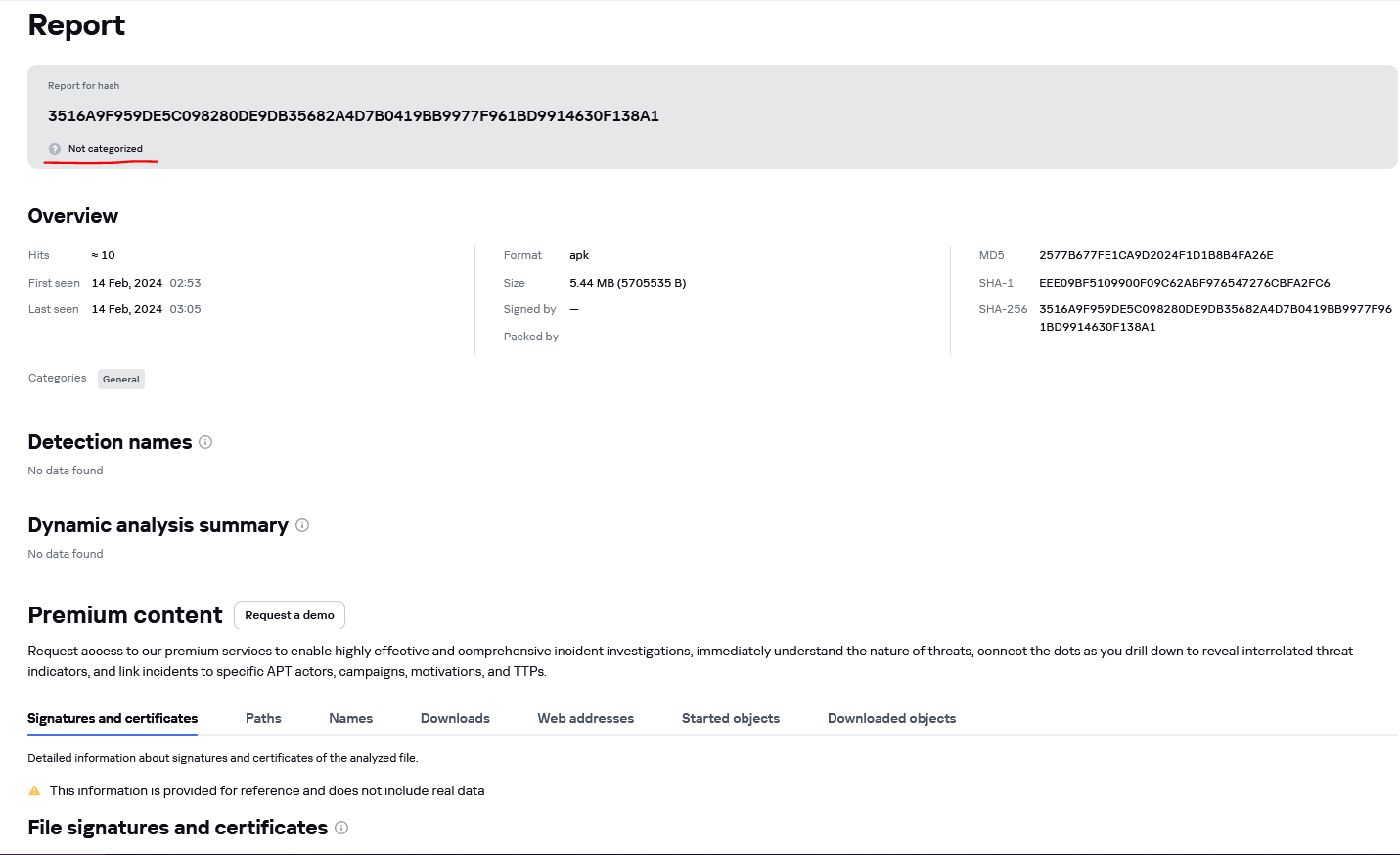The height and width of the screenshot is (855, 1400).
Task: Click the Request a demo button
Action: click(290, 615)
